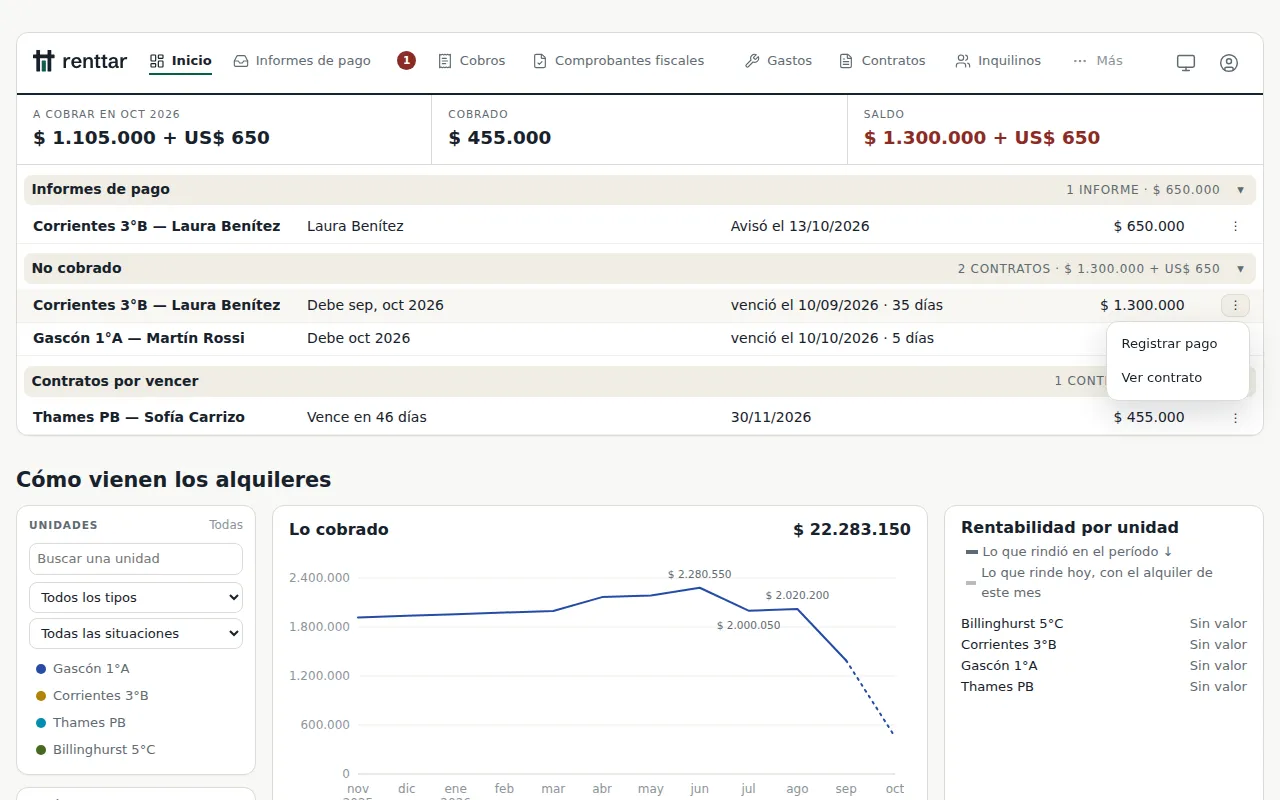Open Thames PB — Sofía Carrizo contract row

coord(640,417)
